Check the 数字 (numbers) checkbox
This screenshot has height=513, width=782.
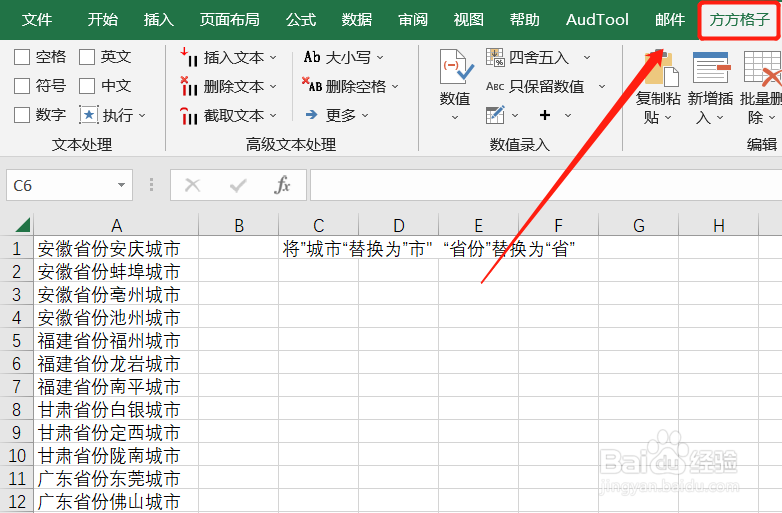tap(22, 115)
